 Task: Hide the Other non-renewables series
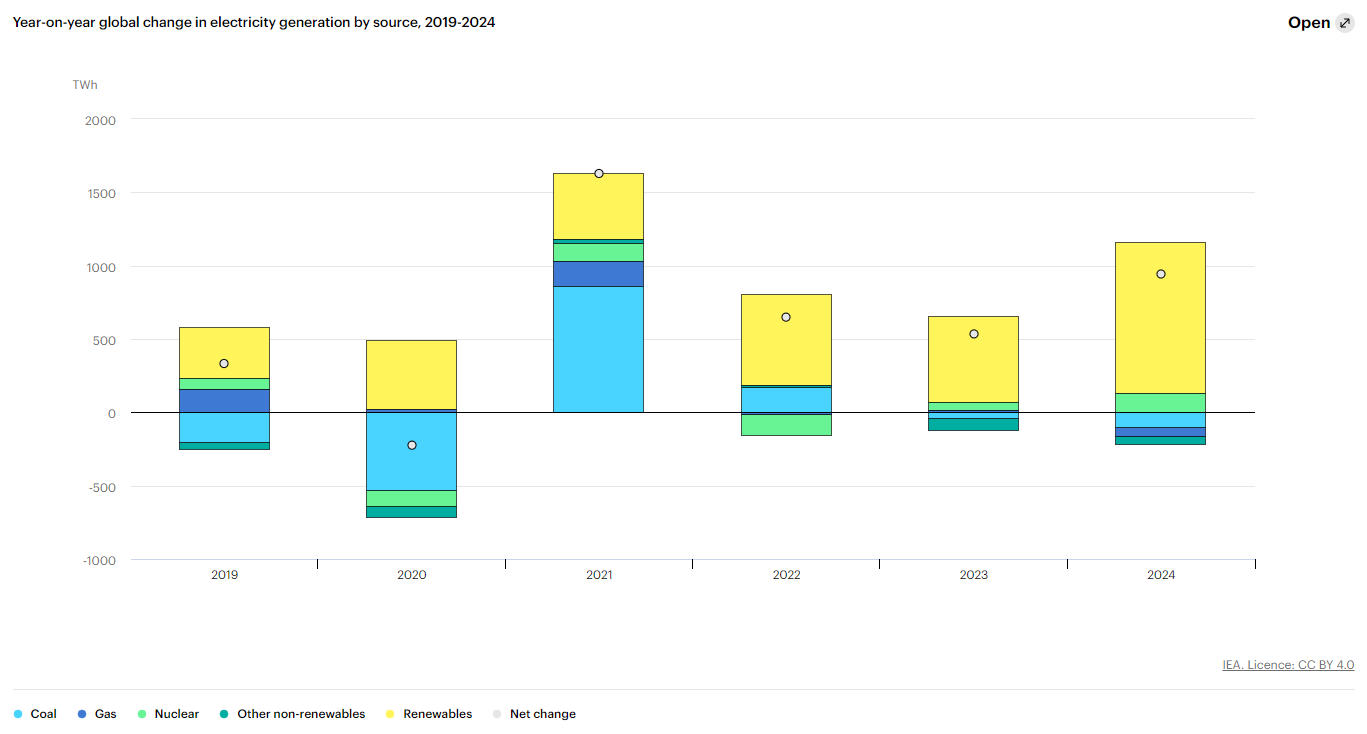(292, 714)
